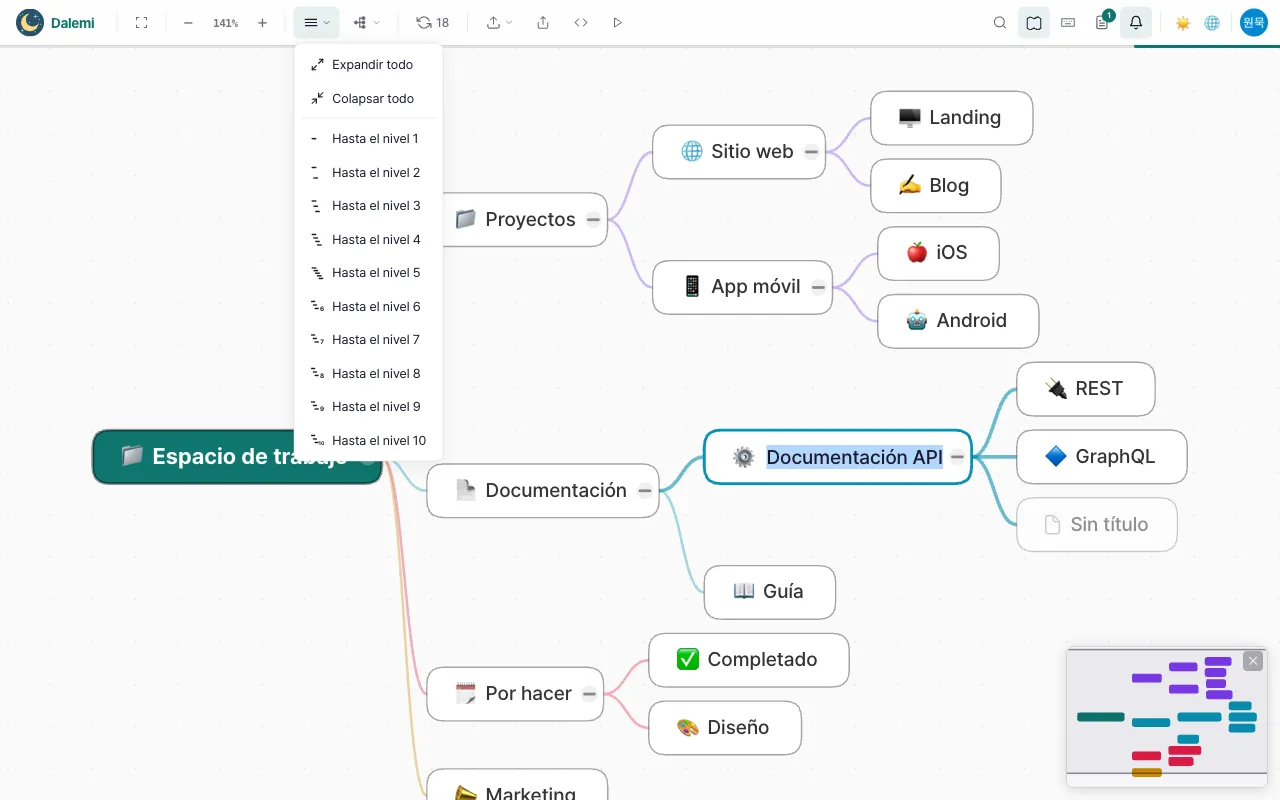Toggle the notifications bell
1280x800 pixels.
pyautogui.click(x=1136, y=22)
